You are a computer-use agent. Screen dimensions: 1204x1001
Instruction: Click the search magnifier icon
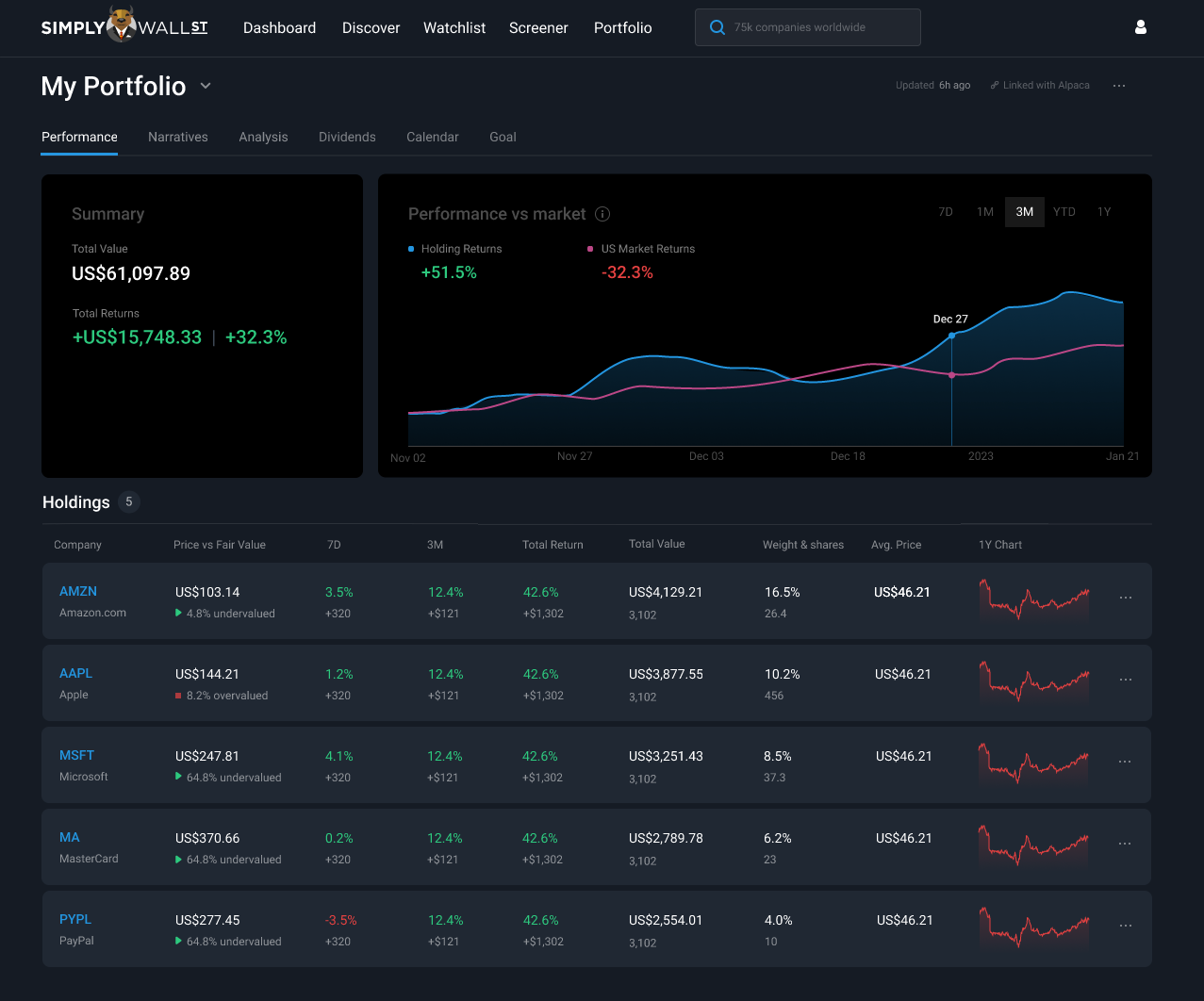717,27
